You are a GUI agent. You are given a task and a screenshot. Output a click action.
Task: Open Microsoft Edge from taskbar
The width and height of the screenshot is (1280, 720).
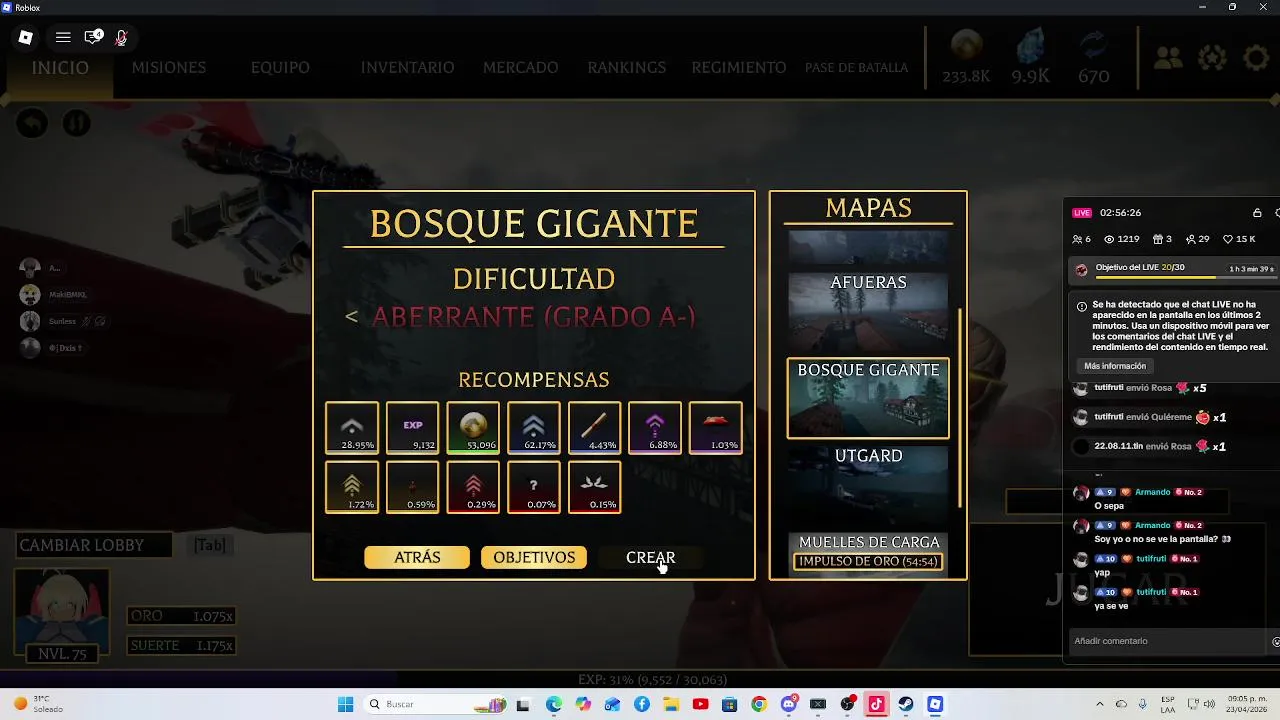tap(554, 704)
